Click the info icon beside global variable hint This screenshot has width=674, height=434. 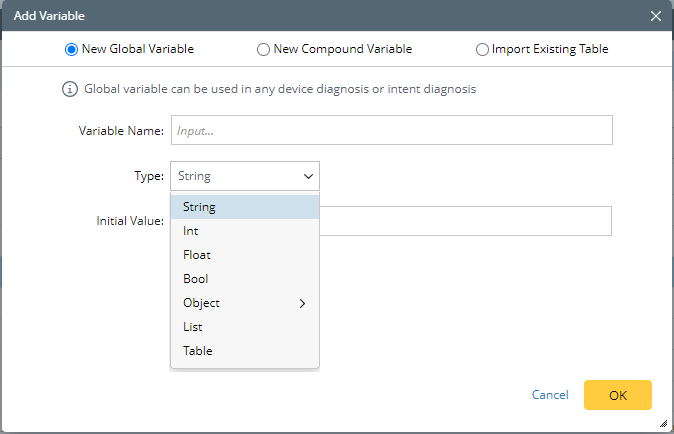(70, 89)
